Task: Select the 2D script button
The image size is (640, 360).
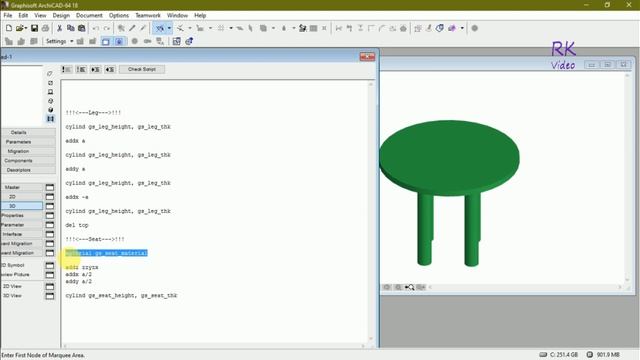Action: coord(22,197)
